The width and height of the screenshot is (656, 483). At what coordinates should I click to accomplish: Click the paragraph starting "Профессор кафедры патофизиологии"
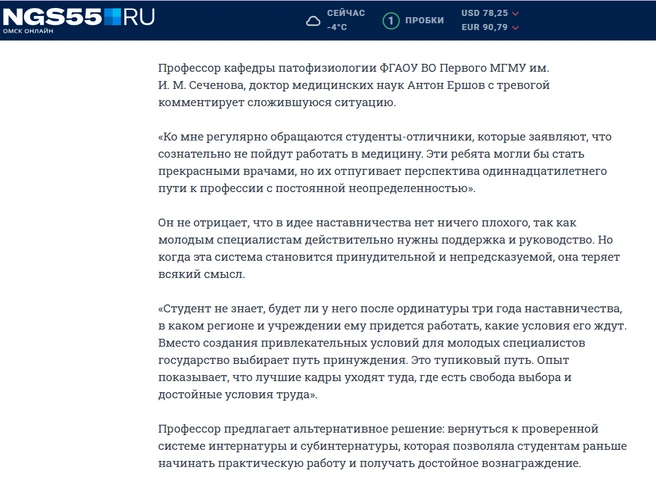(x=354, y=85)
